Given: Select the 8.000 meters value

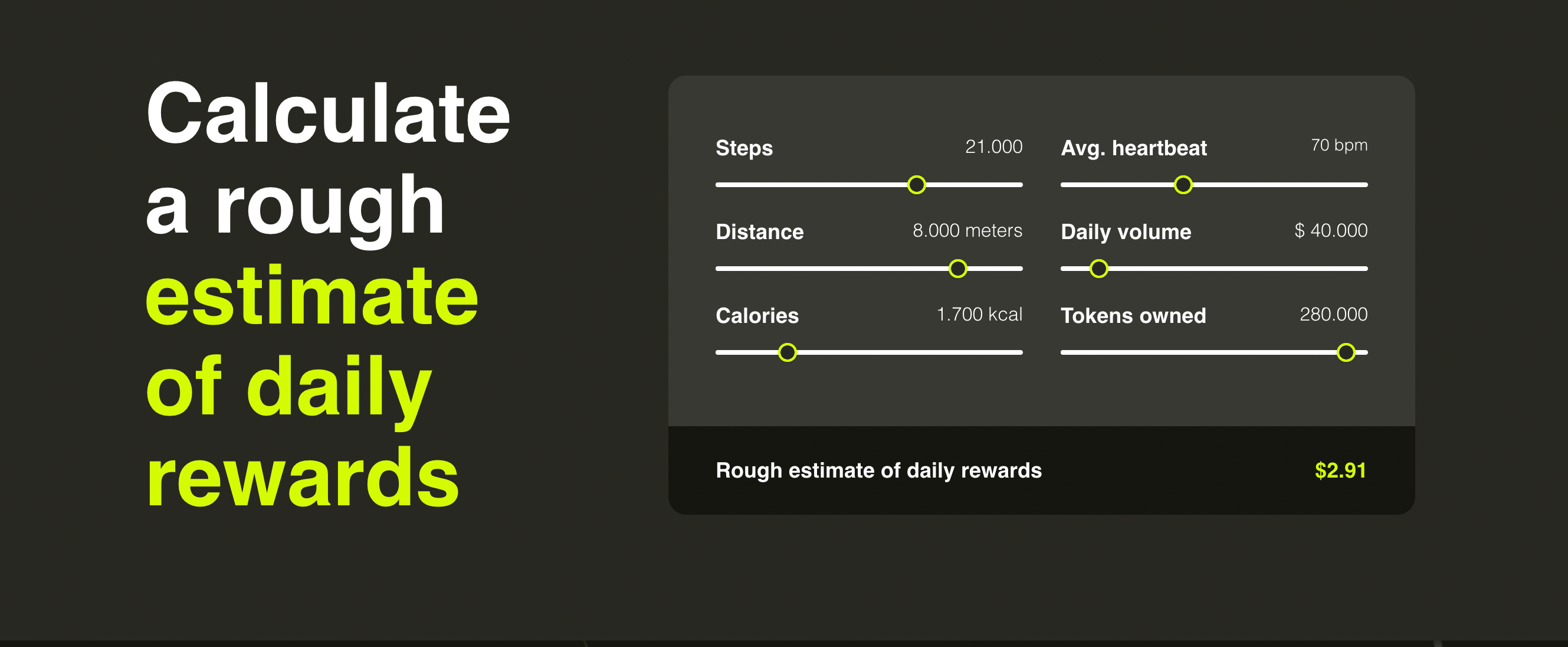Looking at the screenshot, I should (967, 230).
